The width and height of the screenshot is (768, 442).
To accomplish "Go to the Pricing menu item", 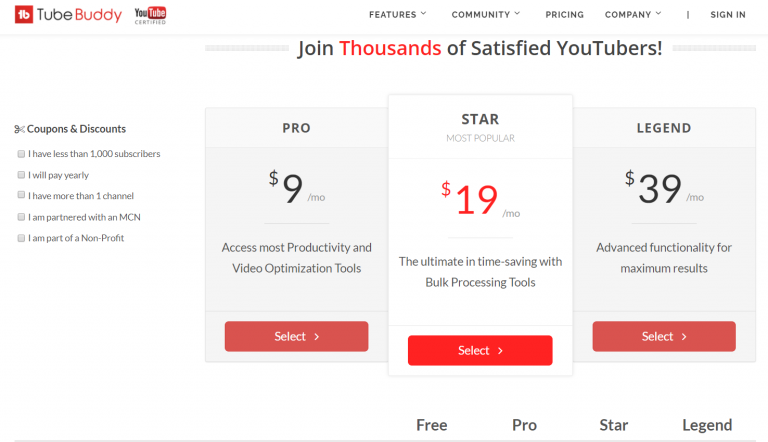I will 565,15.
